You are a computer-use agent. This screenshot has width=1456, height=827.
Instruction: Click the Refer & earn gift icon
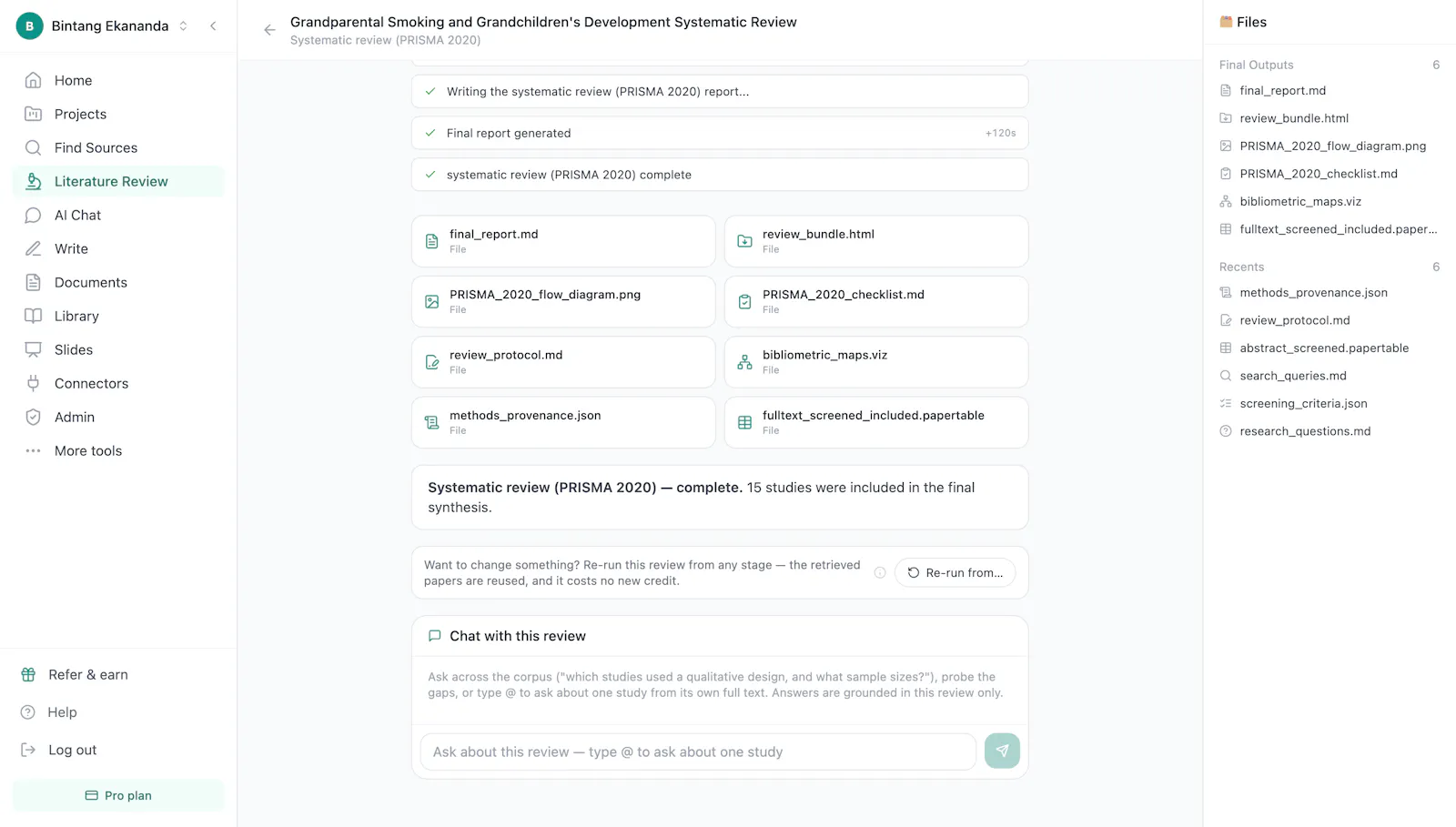[28, 674]
